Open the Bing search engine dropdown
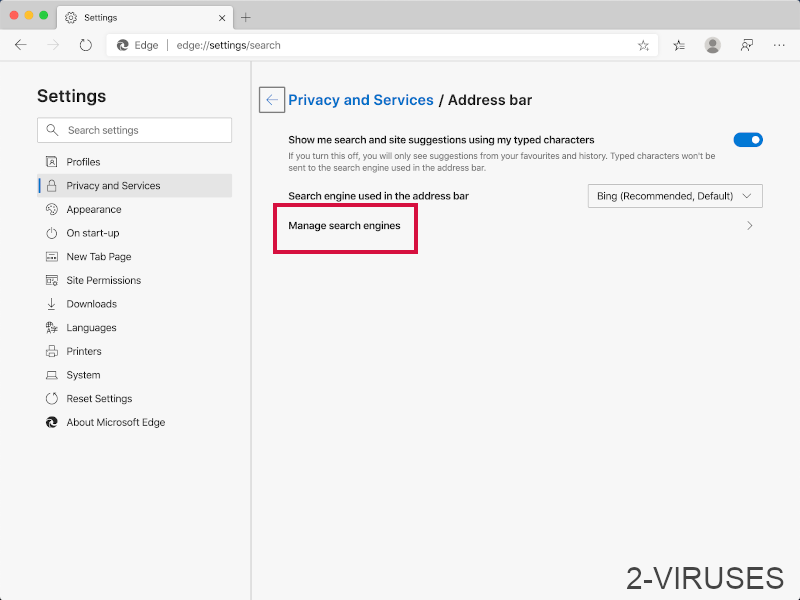The height and width of the screenshot is (600, 800). pos(675,196)
